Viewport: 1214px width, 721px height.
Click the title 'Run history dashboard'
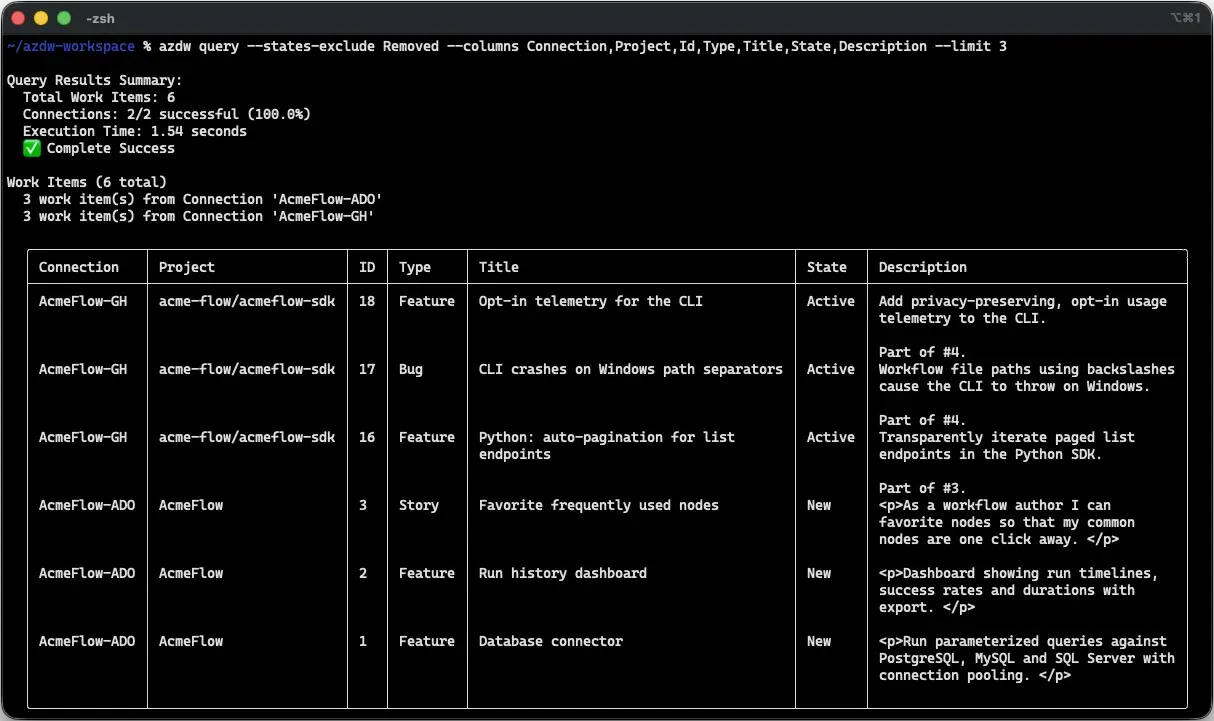[x=563, y=573]
